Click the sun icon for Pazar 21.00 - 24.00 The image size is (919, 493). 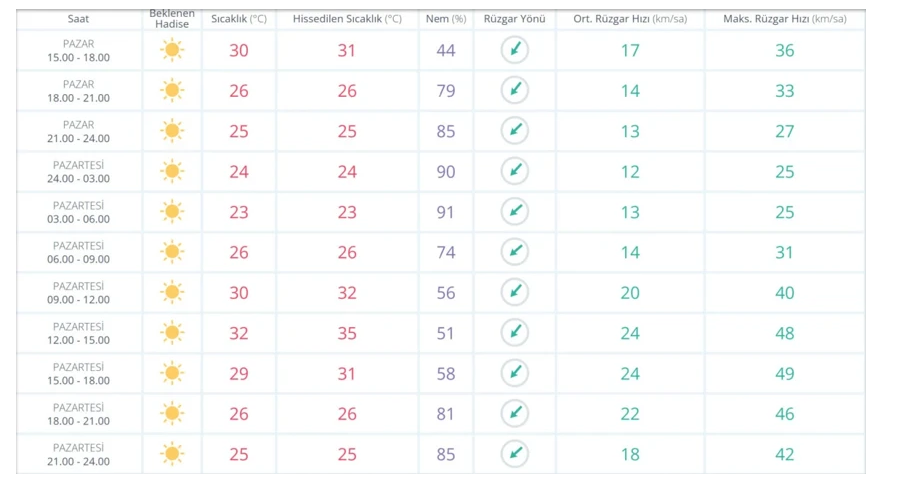(x=172, y=131)
